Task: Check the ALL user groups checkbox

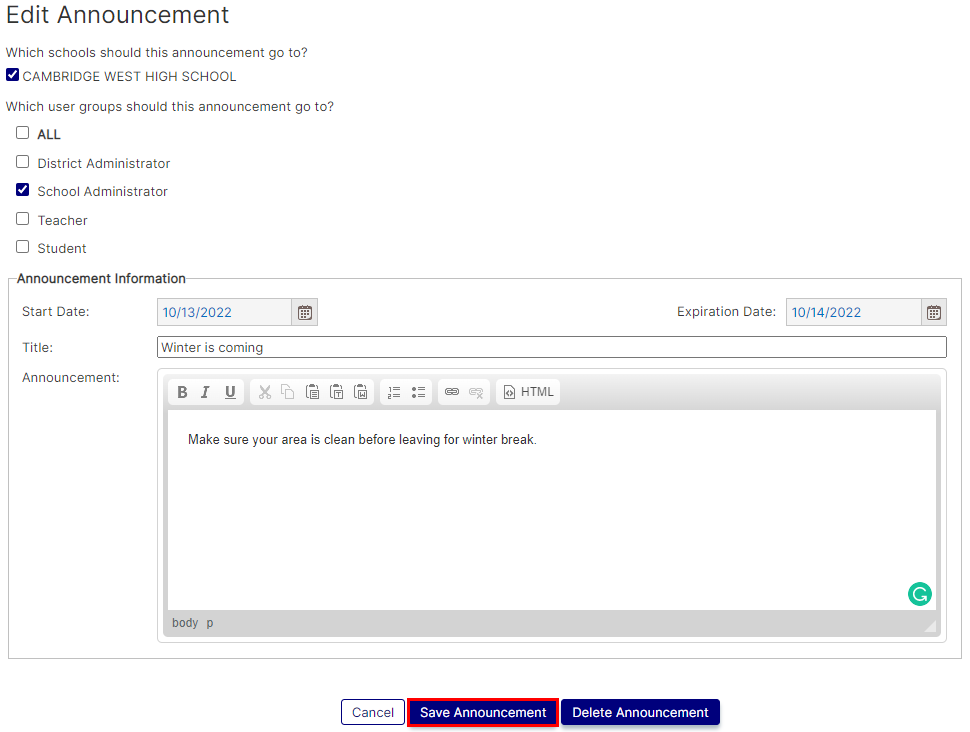Action: click(x=23, y=133)
